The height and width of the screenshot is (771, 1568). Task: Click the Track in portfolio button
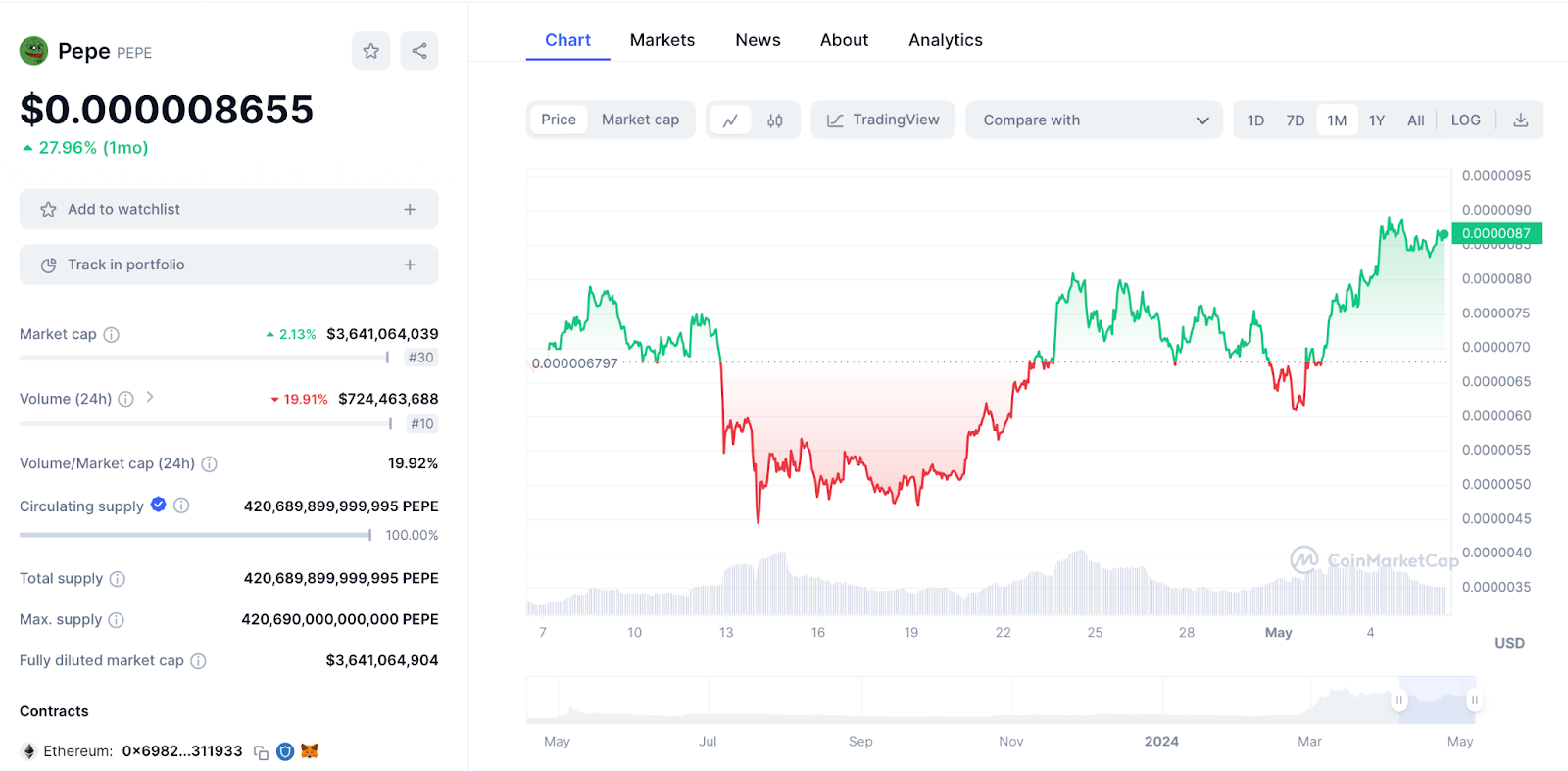(x=228, y=265)
